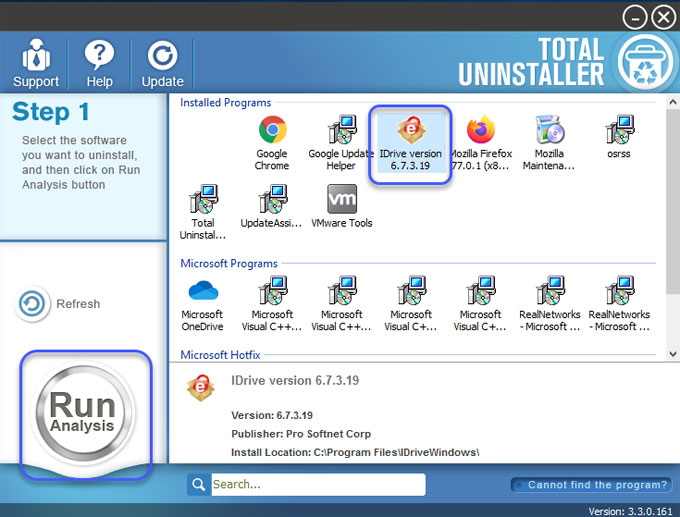Image resolution: width=680 pixels, height=517 pixels.
Task: Click the Microsoft Hotfix section header
Action: pyautogui.click(x=220, y=355)
